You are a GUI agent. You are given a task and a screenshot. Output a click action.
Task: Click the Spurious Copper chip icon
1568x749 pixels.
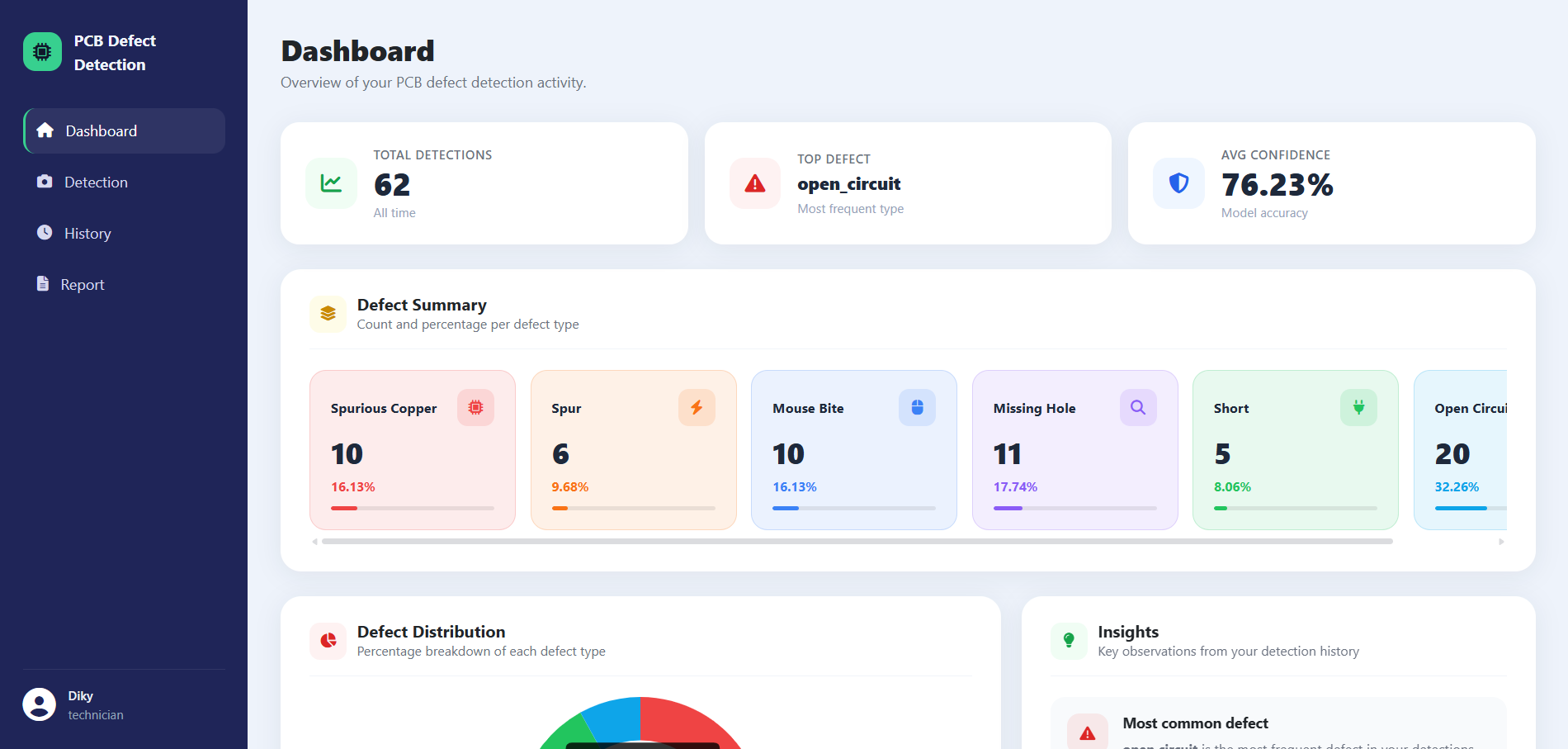click(x=476, y=407)
